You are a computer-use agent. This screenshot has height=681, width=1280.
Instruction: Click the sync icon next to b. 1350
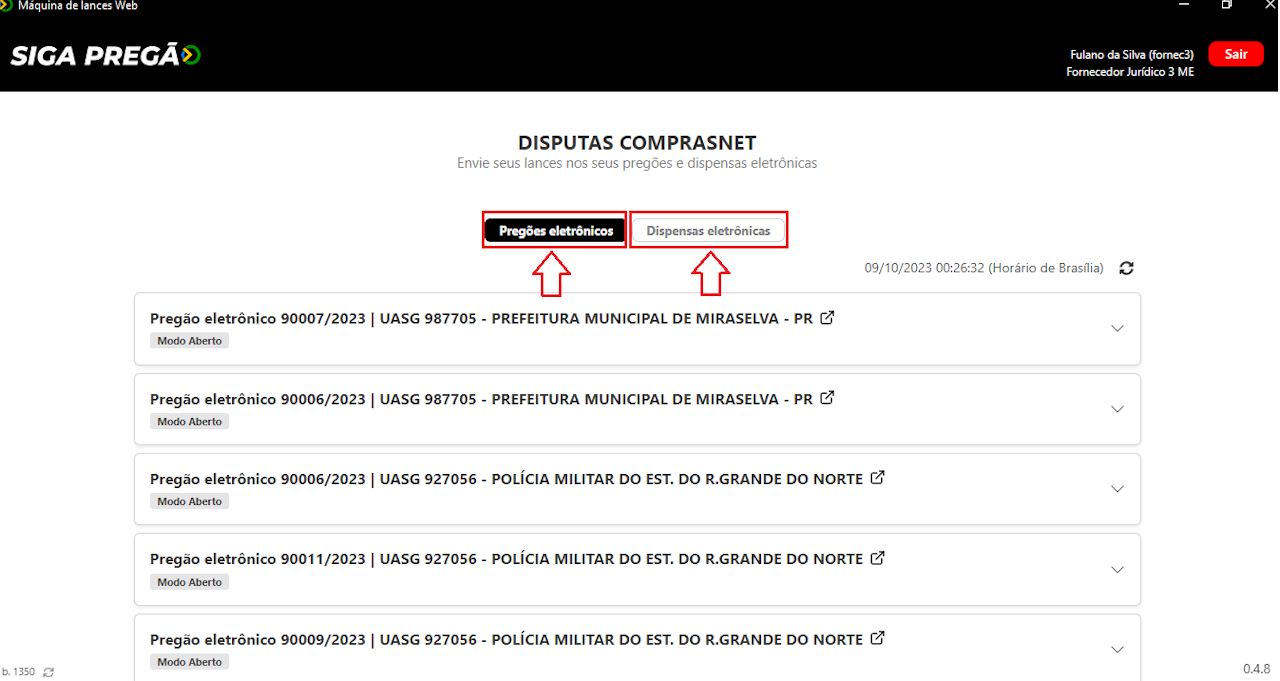pyautogui.click(x=48, y=673)
